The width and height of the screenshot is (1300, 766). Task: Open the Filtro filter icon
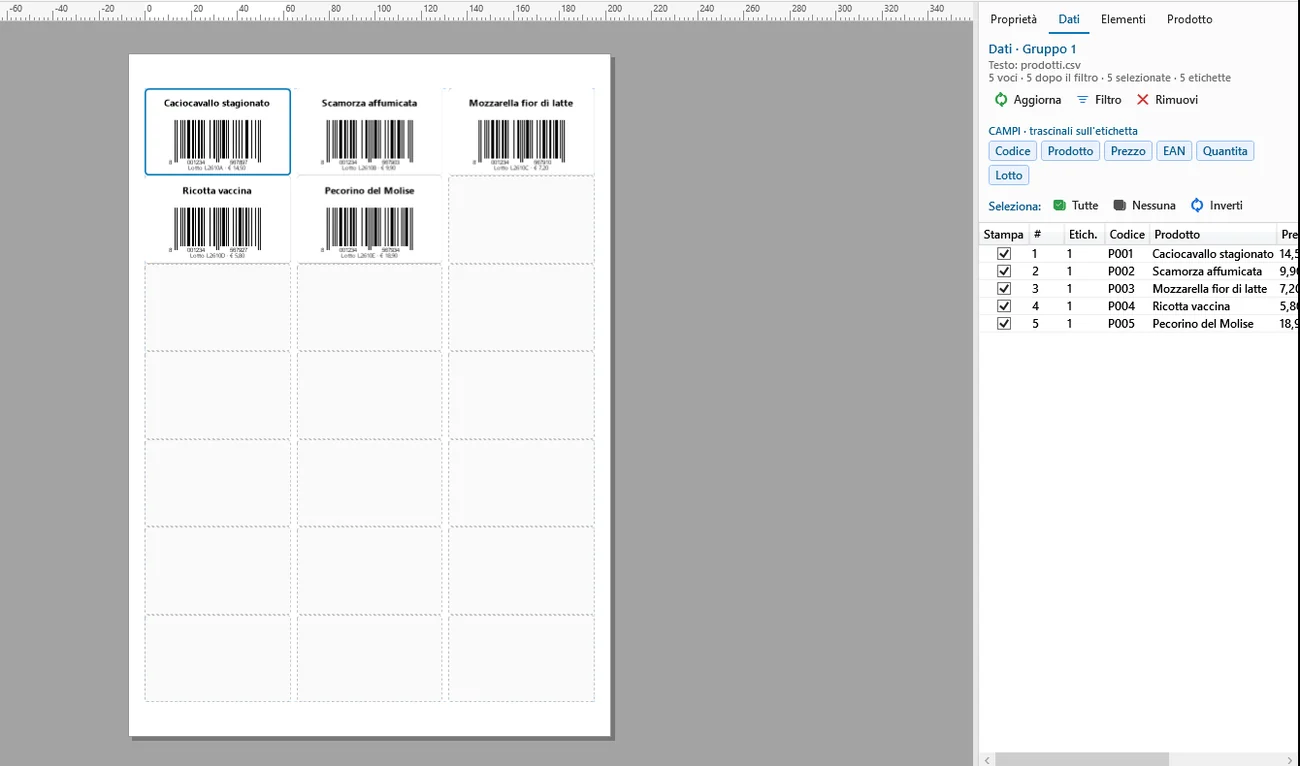pyautogui.click(x=1082, y=100)
